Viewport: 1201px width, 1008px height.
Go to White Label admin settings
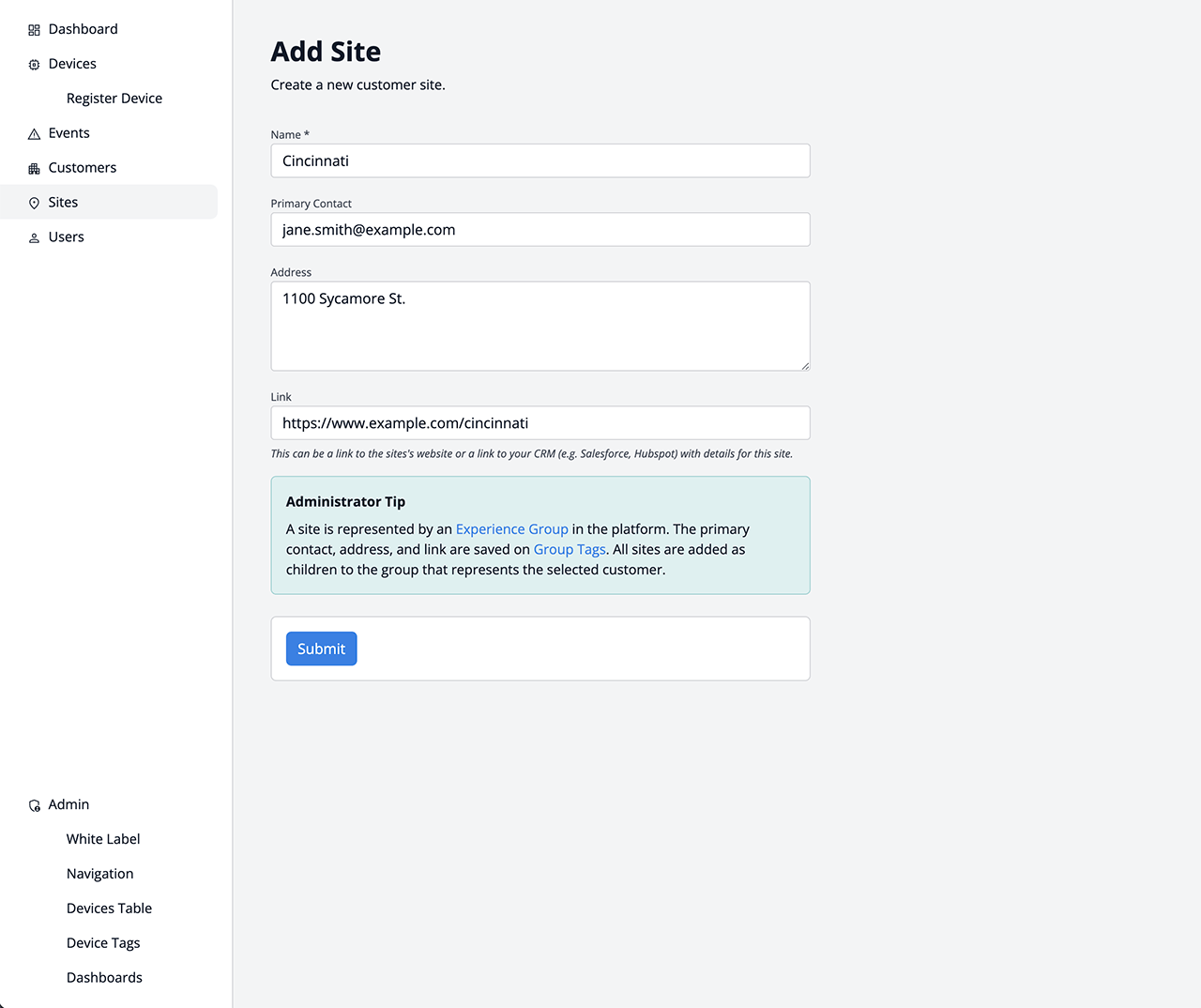pyautogui.click(x=103, y=839)
